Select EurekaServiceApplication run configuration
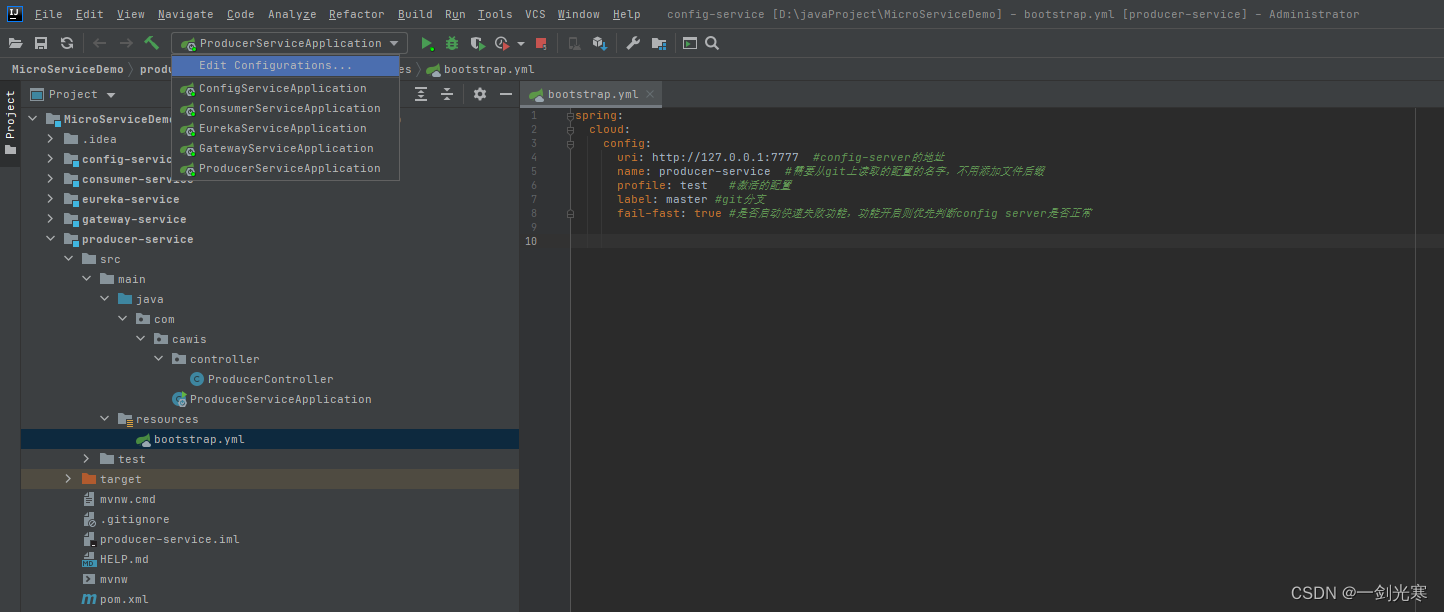The height and width of the screenshot is (612, 1444). 286,128
